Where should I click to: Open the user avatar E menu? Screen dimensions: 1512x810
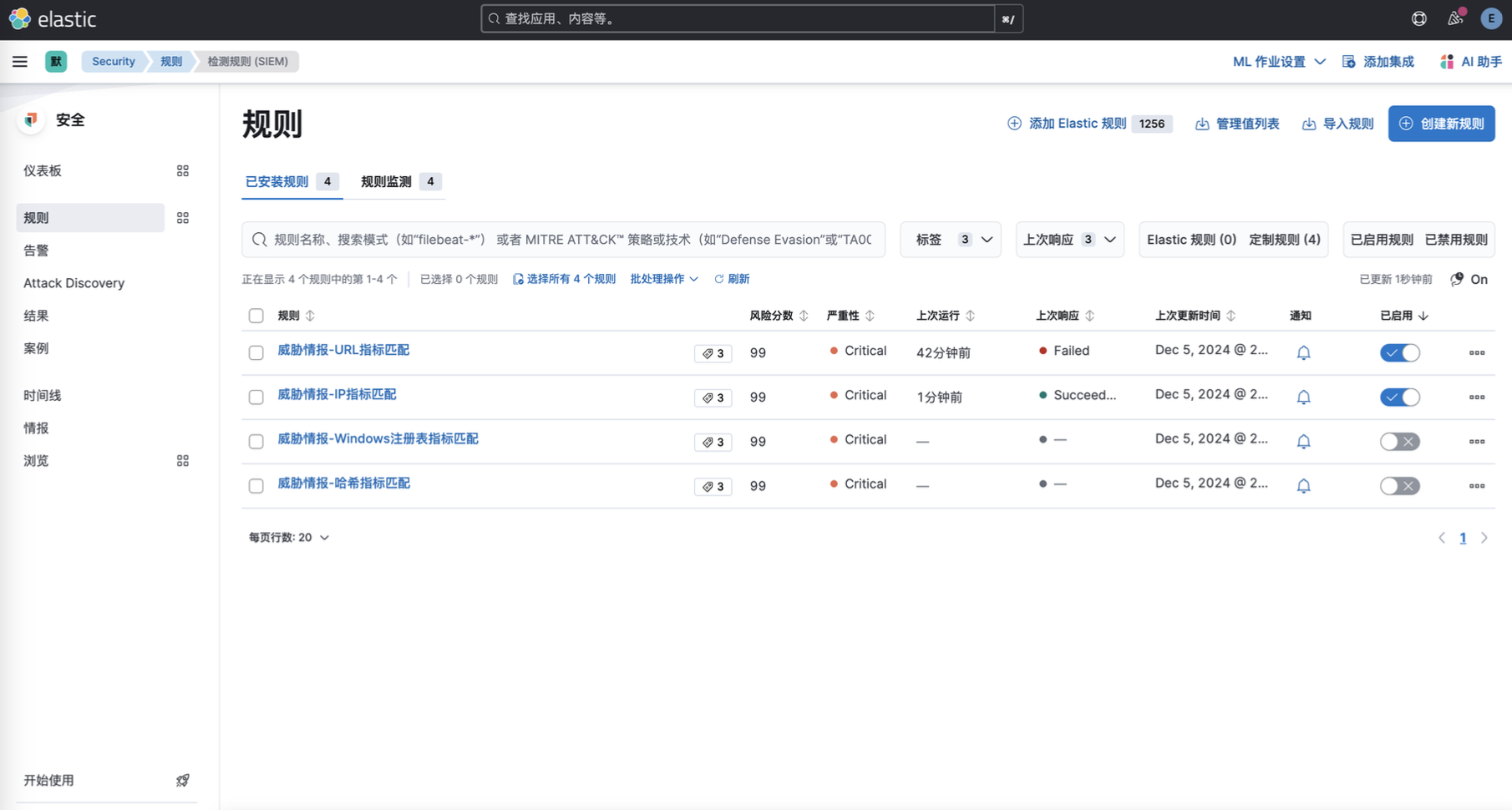(x=1491, y=18)
